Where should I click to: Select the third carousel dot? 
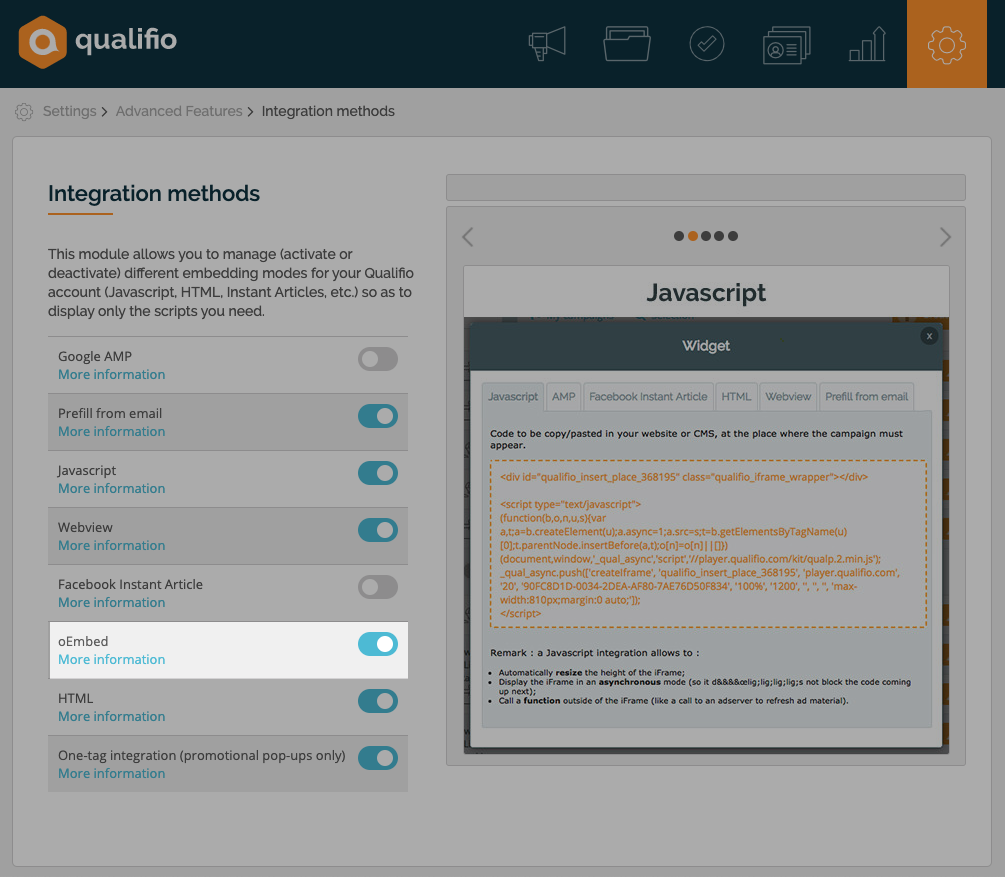click(706, 236)
